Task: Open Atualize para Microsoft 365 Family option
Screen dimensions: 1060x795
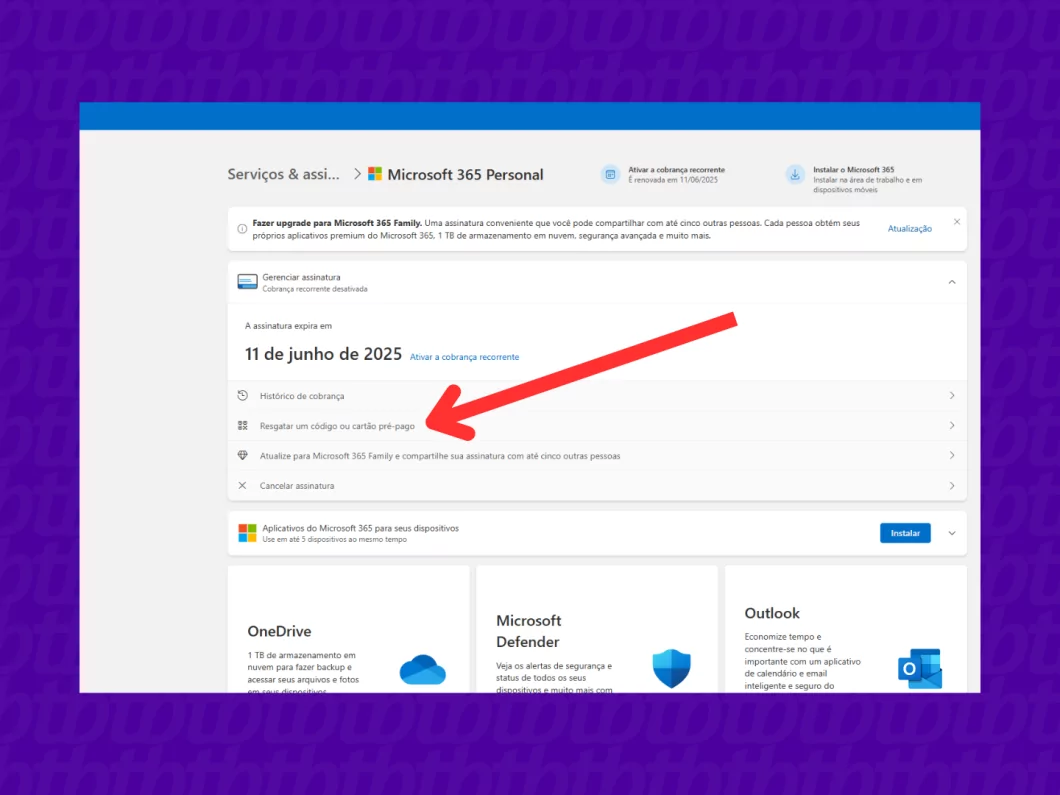Action: point(597,456)
